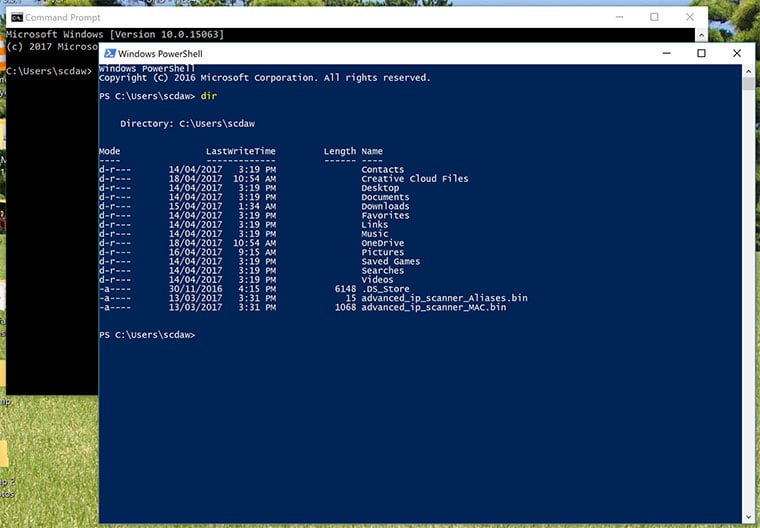Click the 'Videos' folder name

click(377, 280)
